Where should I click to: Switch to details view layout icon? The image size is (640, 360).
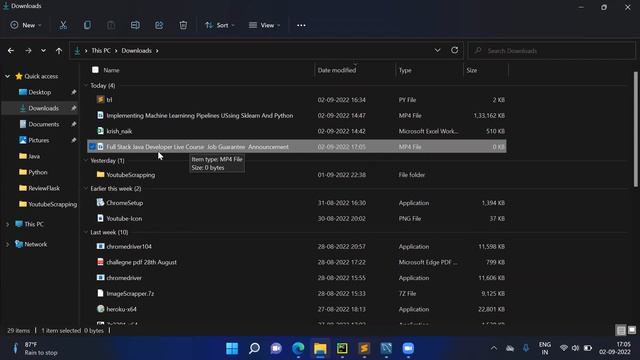click(x=621, y=330)
